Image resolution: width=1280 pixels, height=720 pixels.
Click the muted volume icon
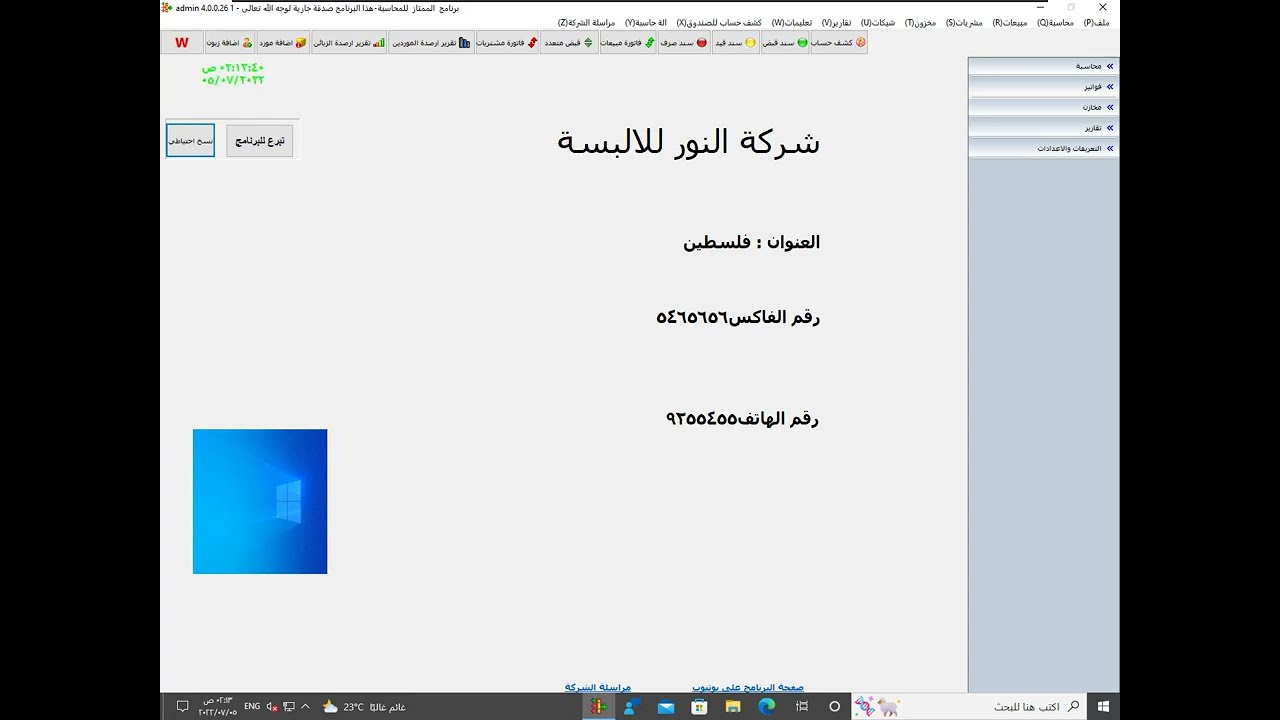272,706
